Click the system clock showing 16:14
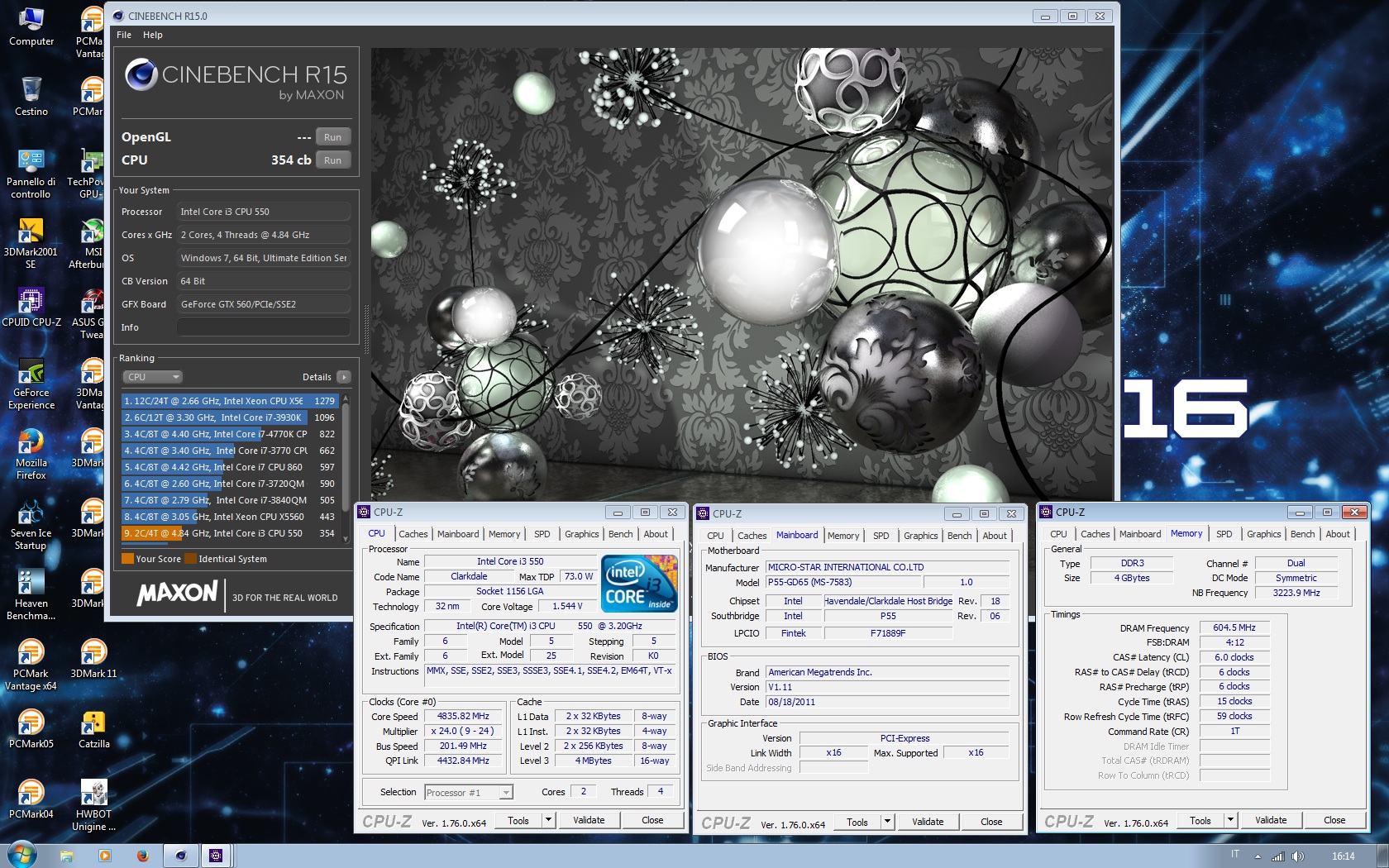The height and width of the screenshot is (868, 1389). coord(1344,856)
